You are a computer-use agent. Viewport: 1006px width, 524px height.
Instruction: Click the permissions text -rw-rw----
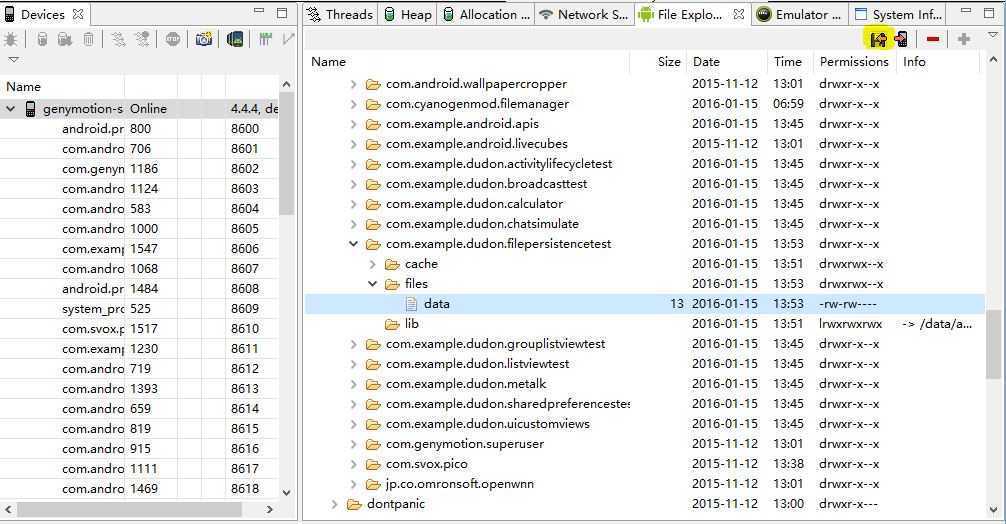(848, 304)
